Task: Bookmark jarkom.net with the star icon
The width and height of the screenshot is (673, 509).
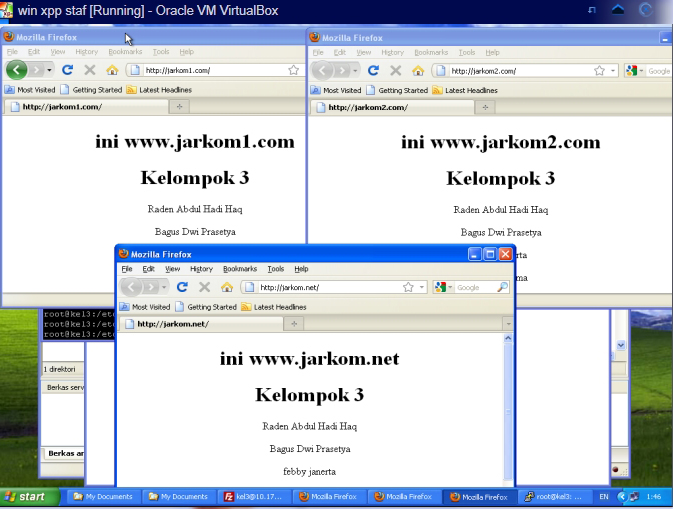Action: point(408,287)
